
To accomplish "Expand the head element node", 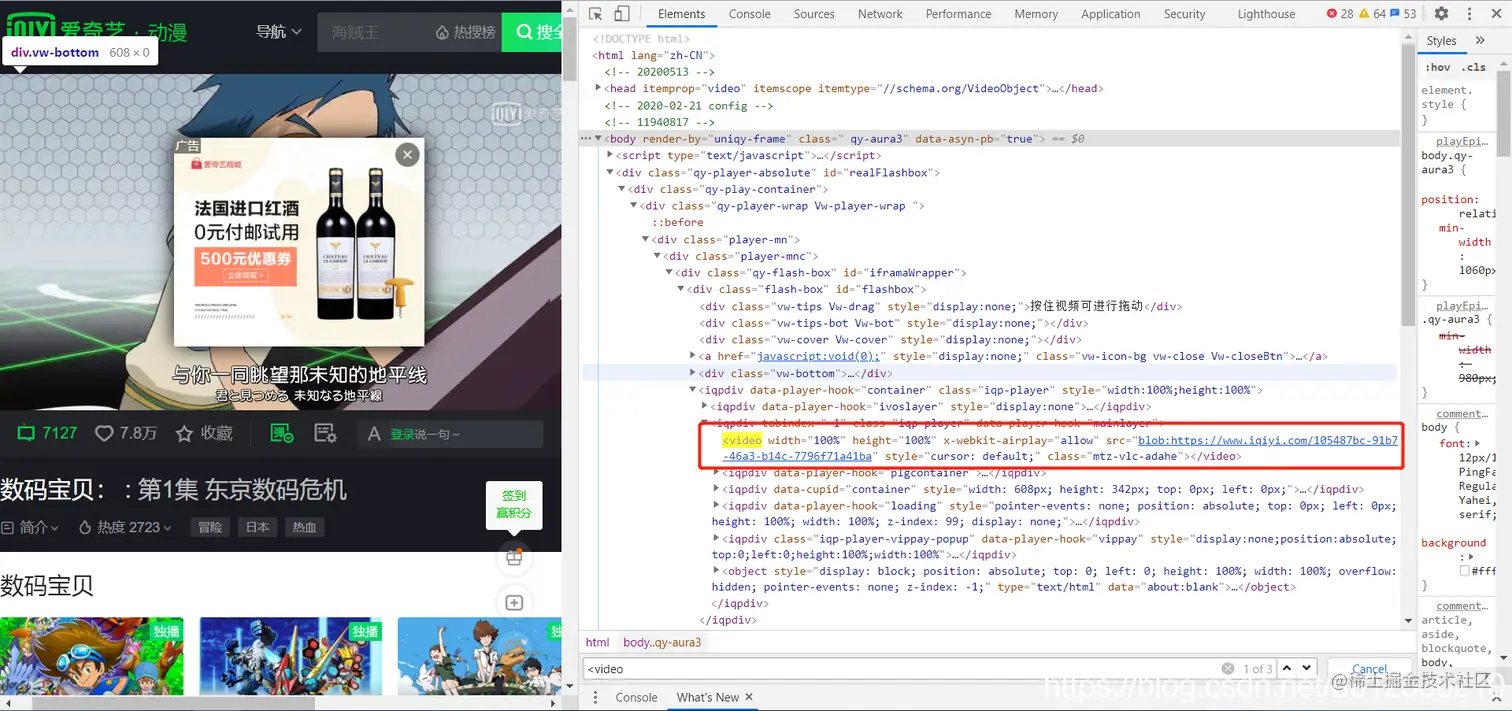I will [599, 88].
